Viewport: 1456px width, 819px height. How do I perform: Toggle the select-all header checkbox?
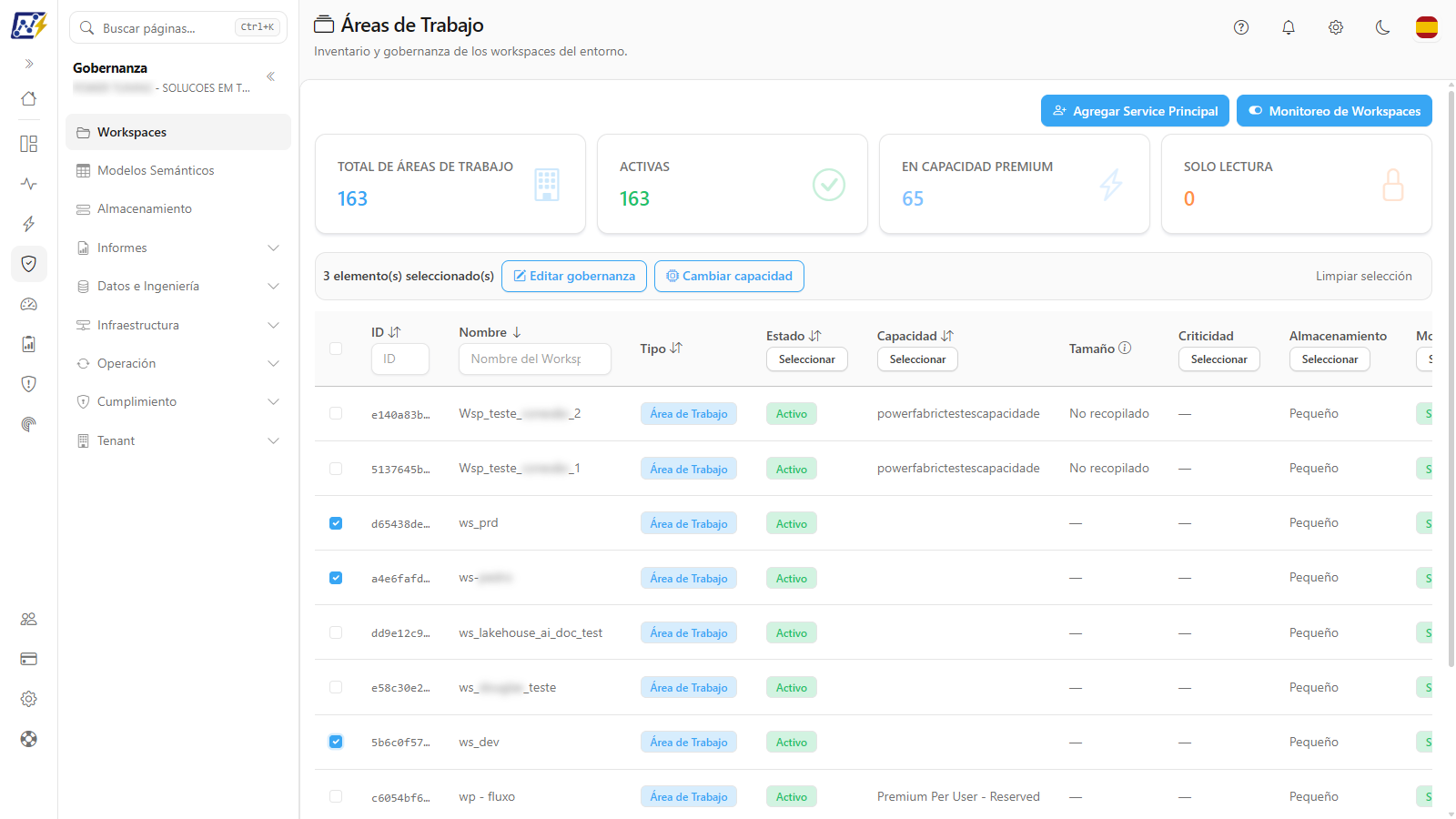(x=336, y=349)
